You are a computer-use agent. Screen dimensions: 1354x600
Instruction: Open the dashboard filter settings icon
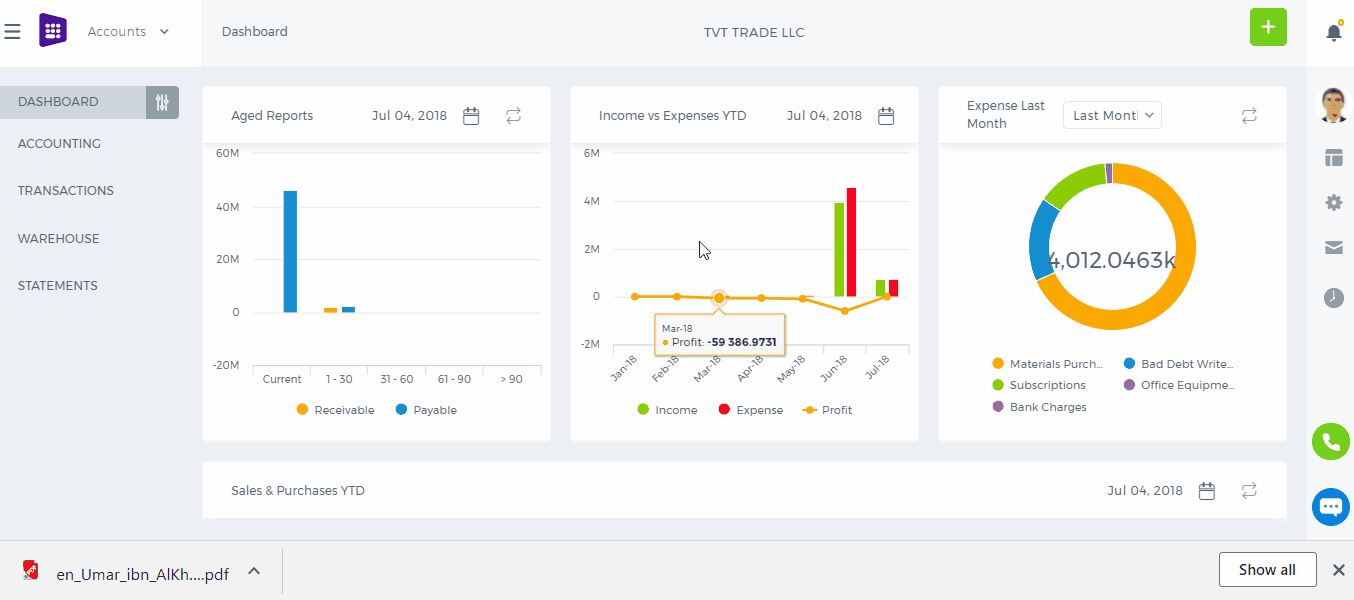tap(162, 102)
